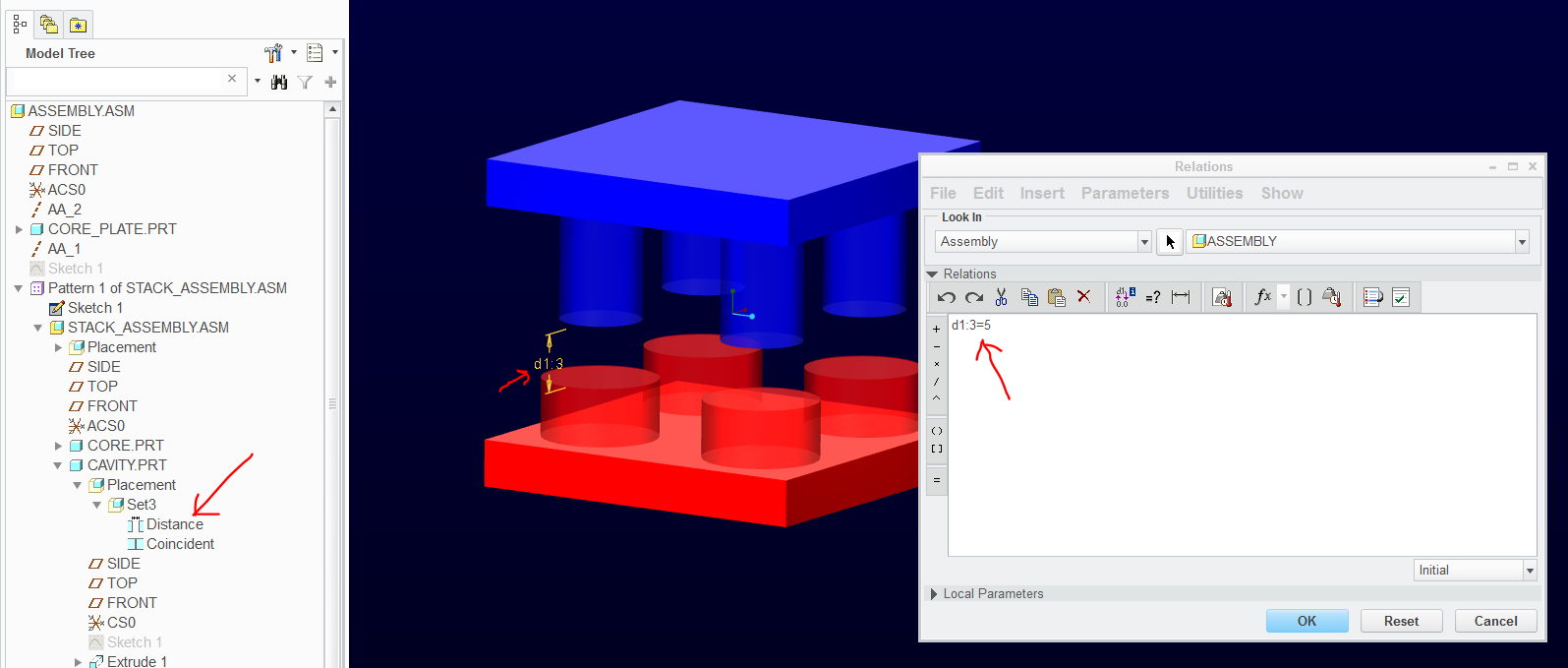Image resolution: width=1568 pixels, height=668 pixels.
Task: Insert plus operator from side palette
Action: 936,329
